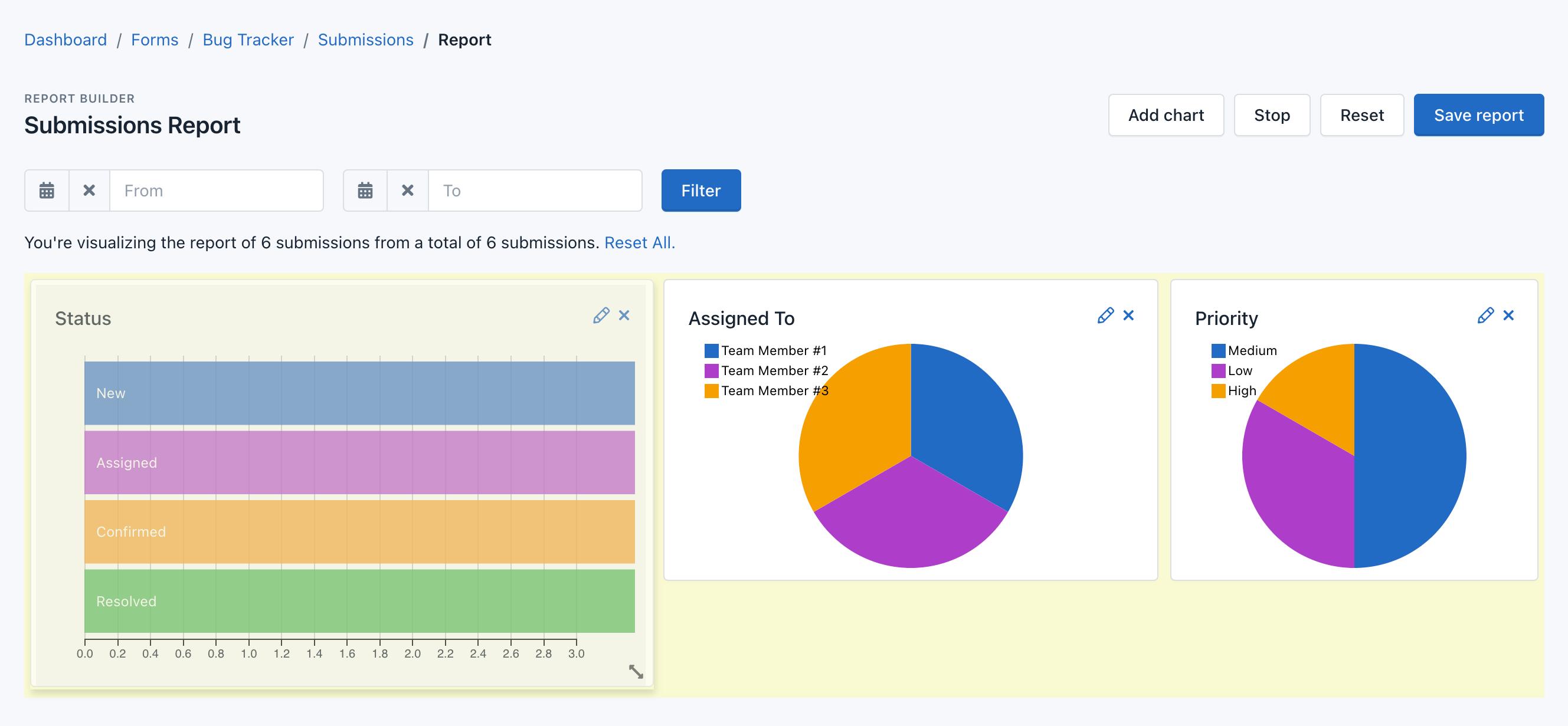
Task: Remove the Status chart
Action: (x=624, y=315)
